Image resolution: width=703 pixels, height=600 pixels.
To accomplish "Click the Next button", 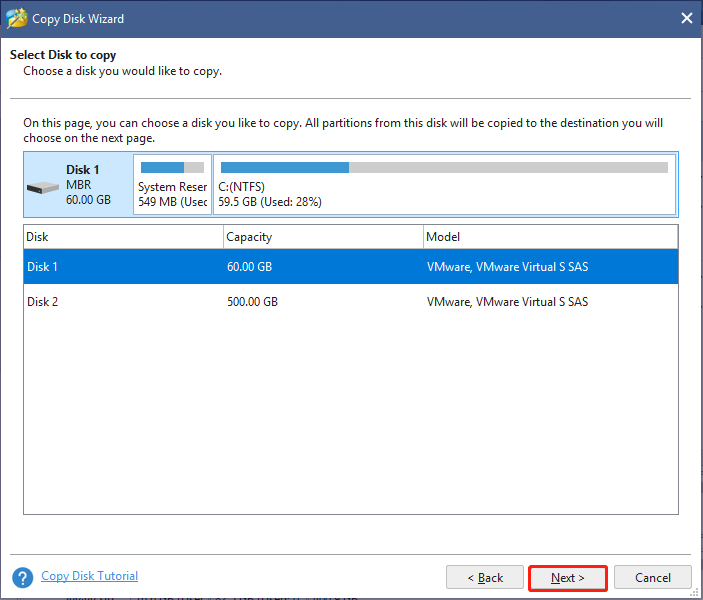I will point(568,578).
